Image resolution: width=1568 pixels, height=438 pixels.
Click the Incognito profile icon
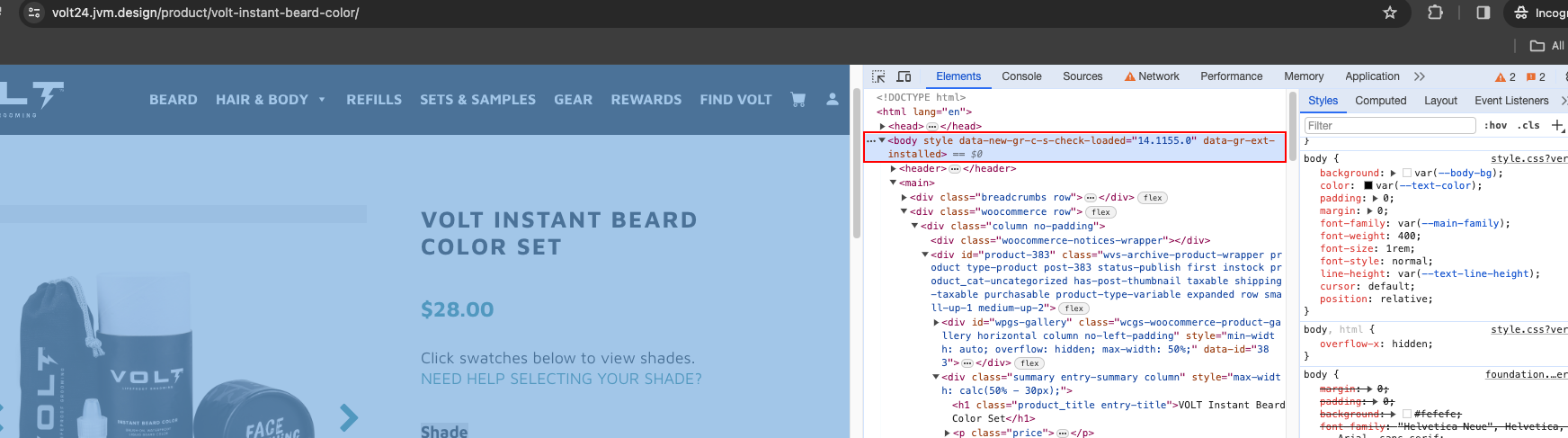tap(1521, 13)
